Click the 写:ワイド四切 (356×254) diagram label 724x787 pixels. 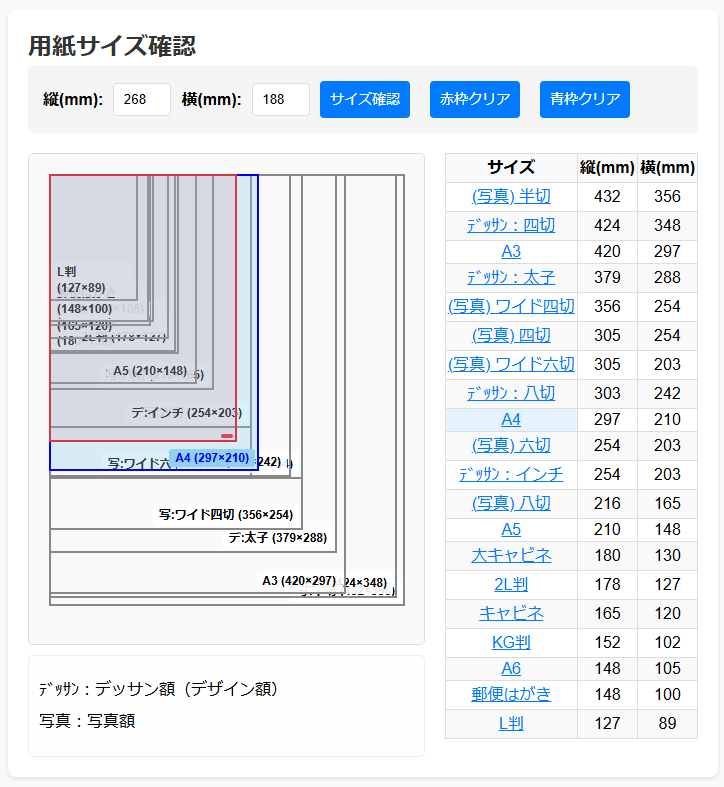point(226,514)
